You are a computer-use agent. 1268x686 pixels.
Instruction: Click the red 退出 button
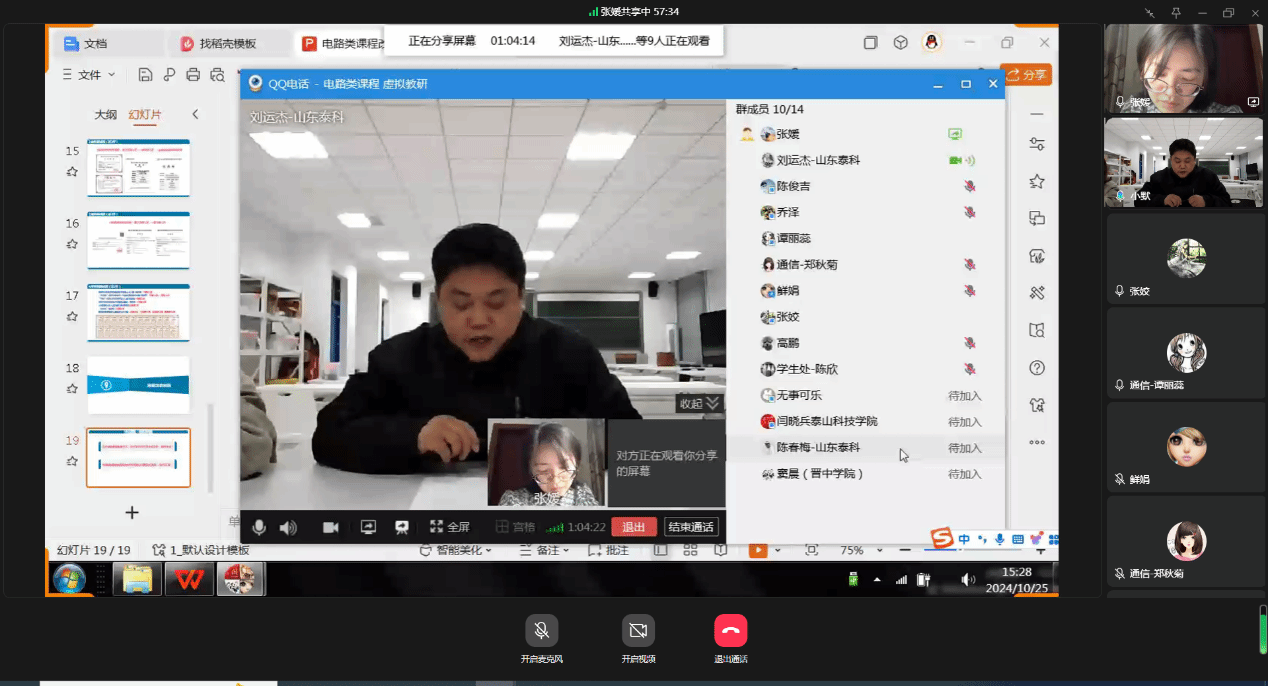point(634,527)
